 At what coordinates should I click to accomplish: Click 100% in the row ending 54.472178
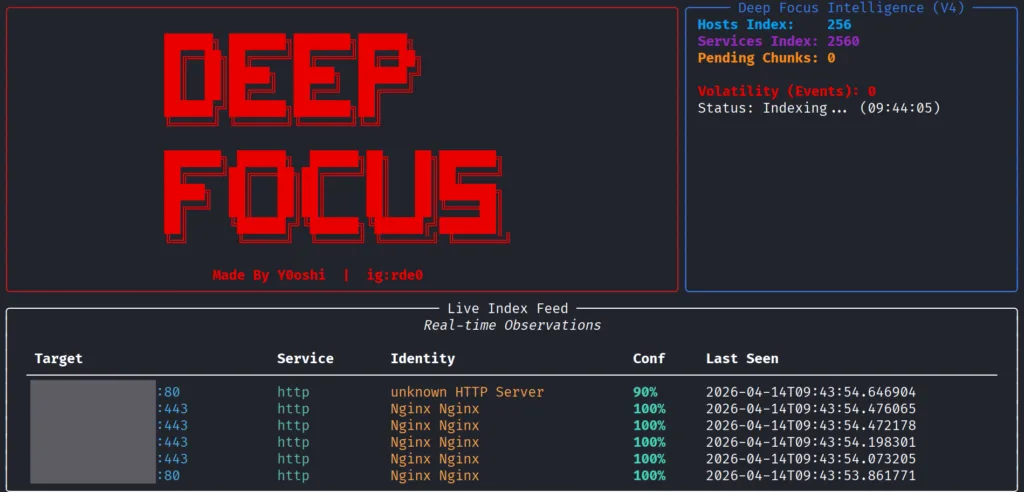(x=649, y=425)
